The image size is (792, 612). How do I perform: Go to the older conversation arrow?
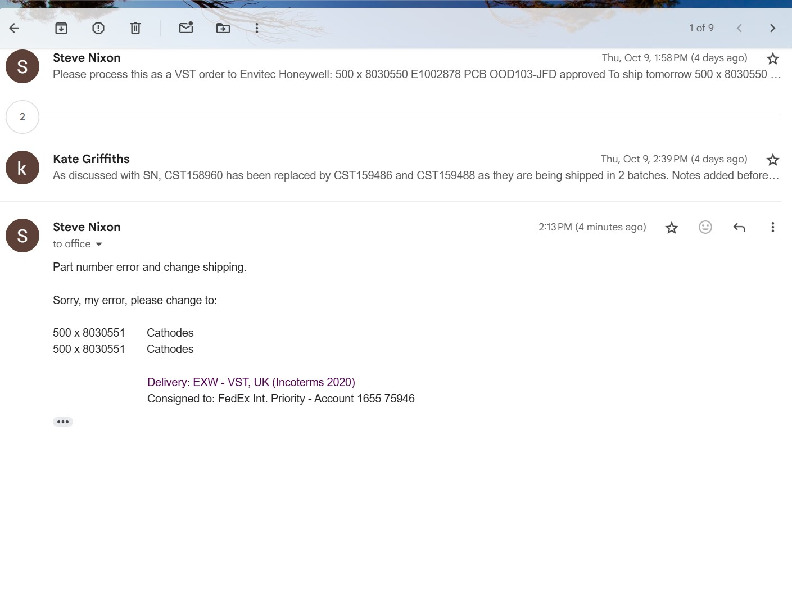[772, 28]
